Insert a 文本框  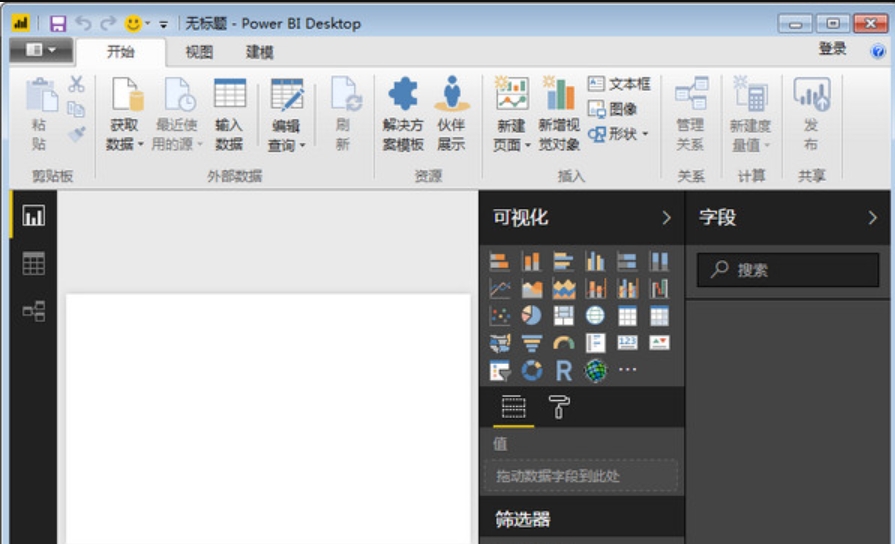pyautogui.click(x=619, y=84)
